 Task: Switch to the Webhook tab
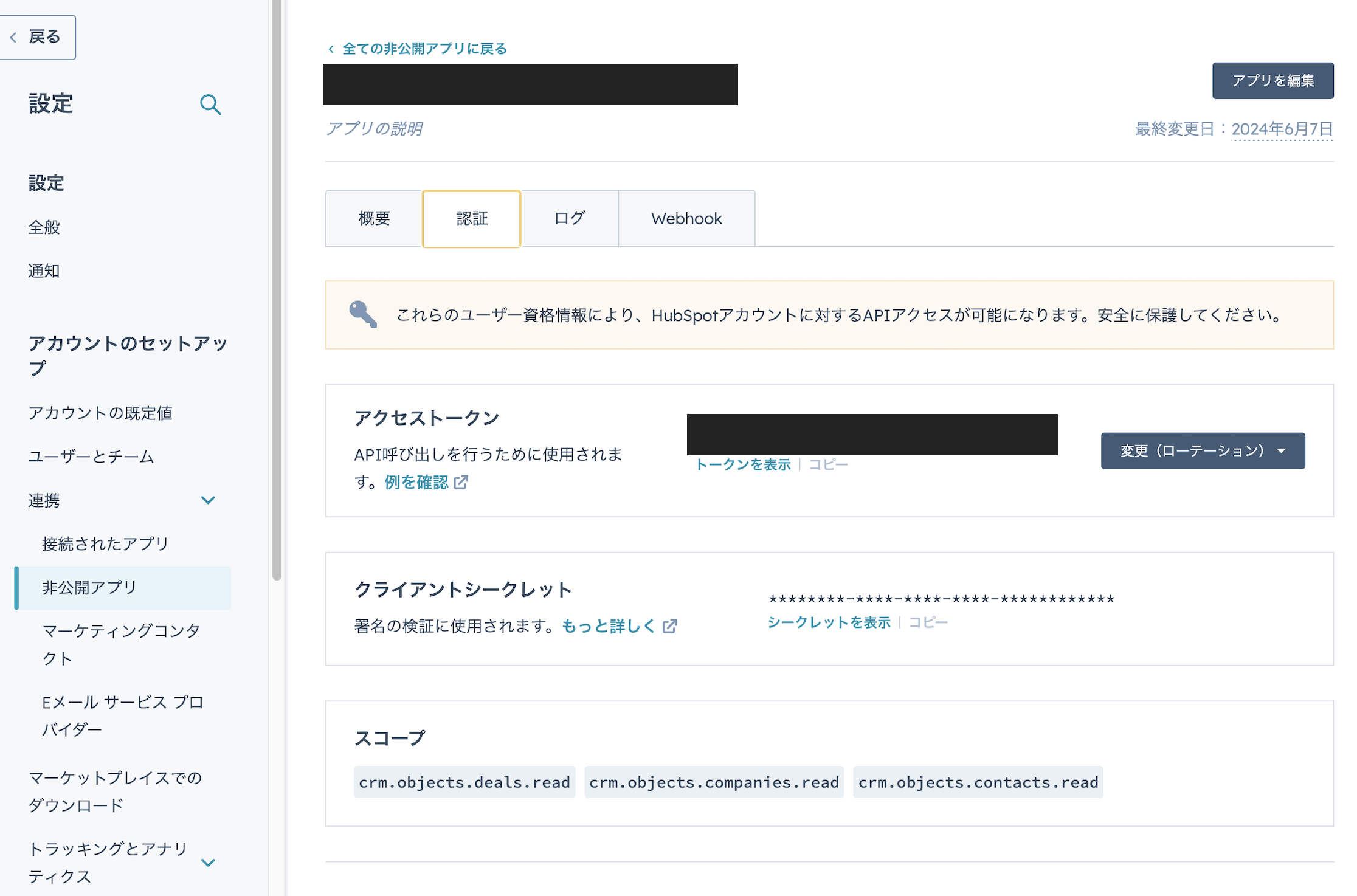click(686, 218)
